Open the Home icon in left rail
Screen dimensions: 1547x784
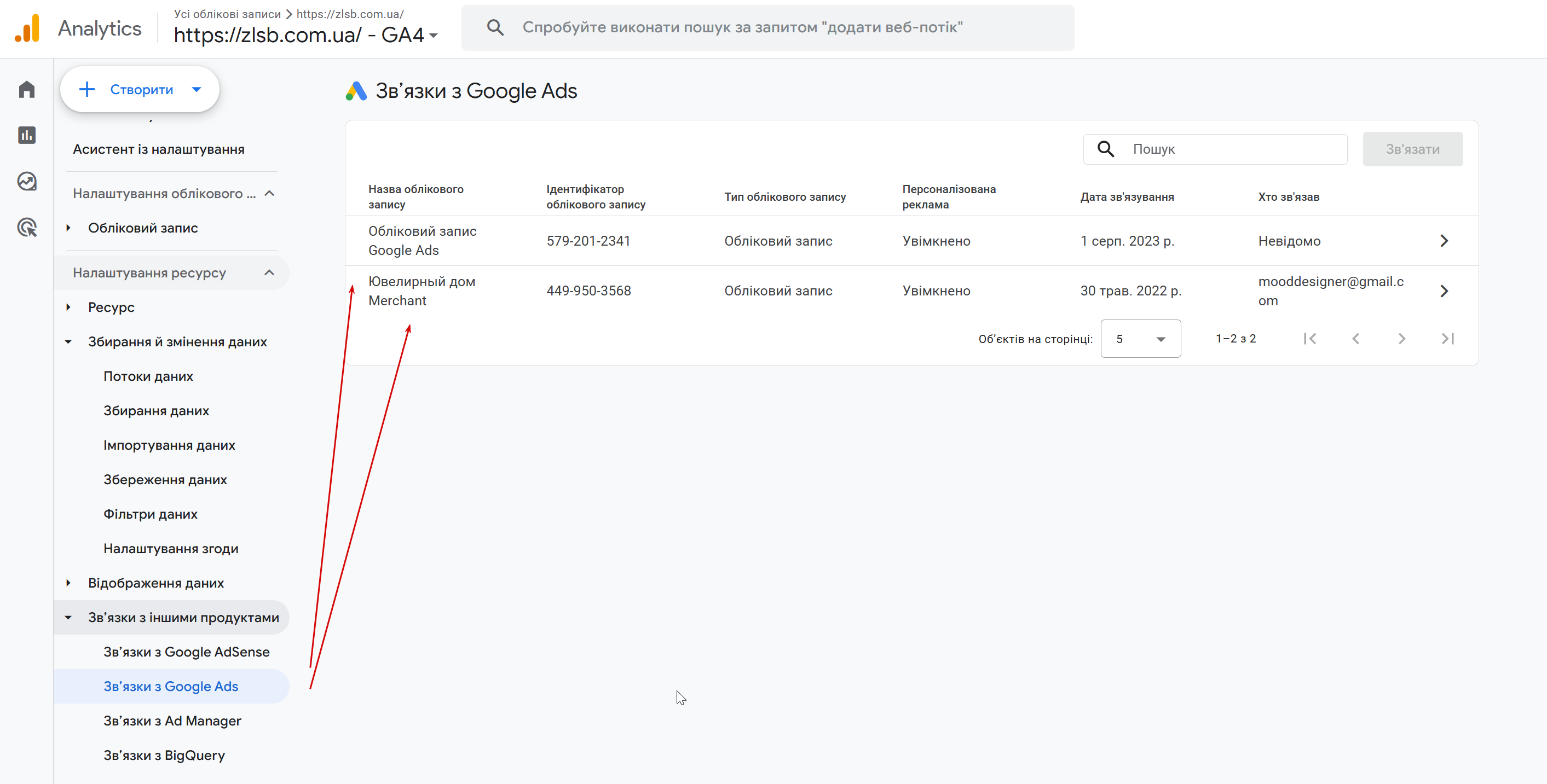click(26, 89)
